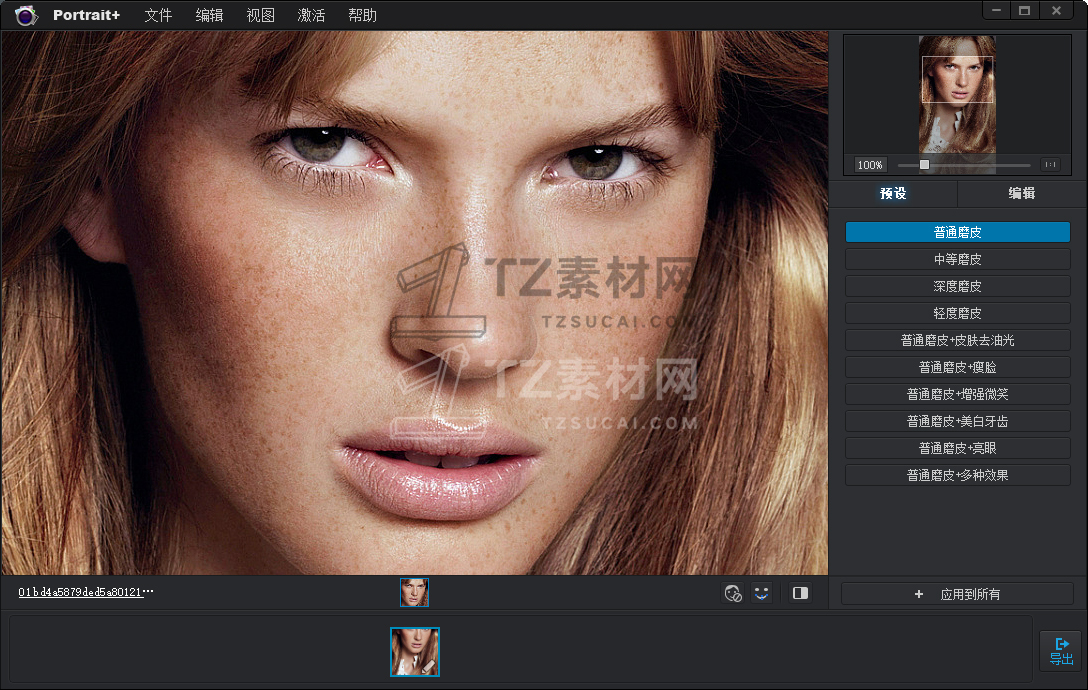1088x690 pixels.
Task: Click the 导出 export icon button
Action: 1061,651
